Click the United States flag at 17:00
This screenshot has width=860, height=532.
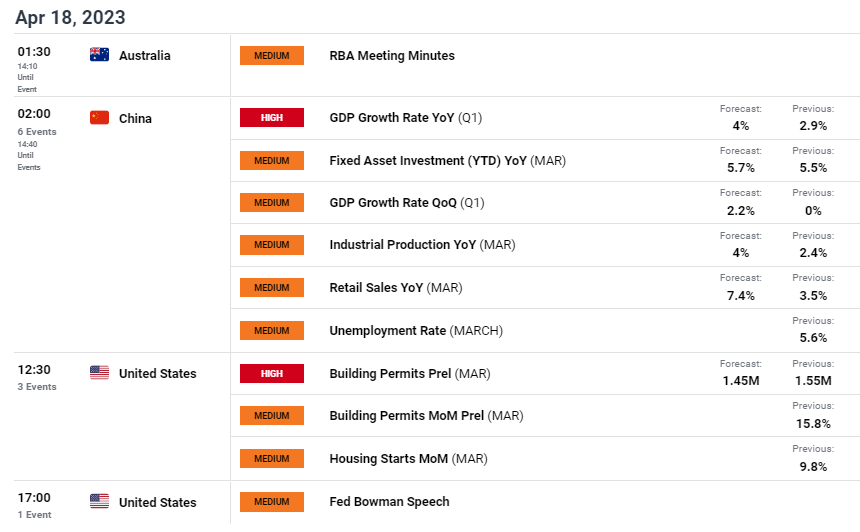tap(99, 502)
